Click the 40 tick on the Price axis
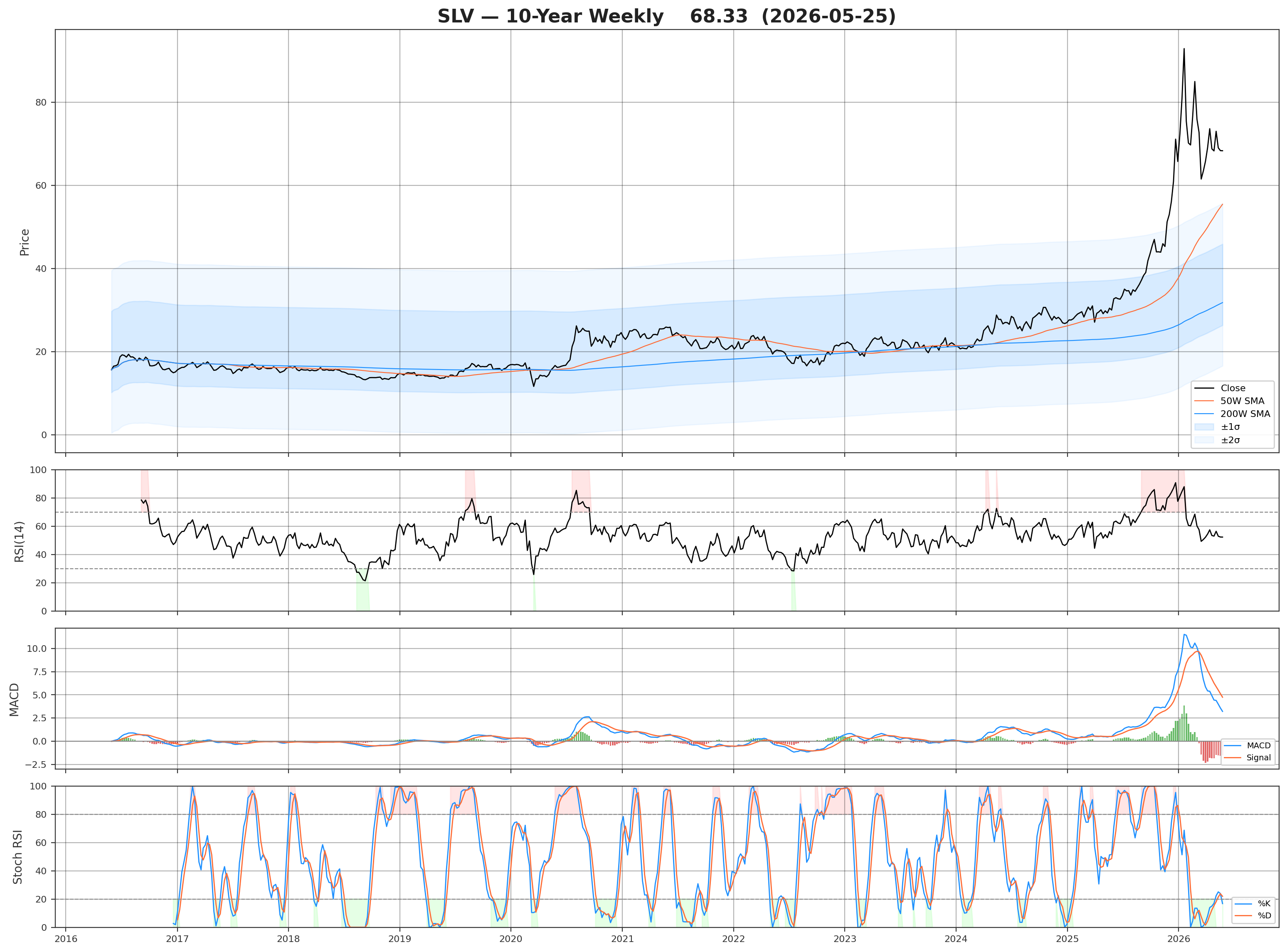The width and height of the screenshot is (1287, 952). click(42, 269)
